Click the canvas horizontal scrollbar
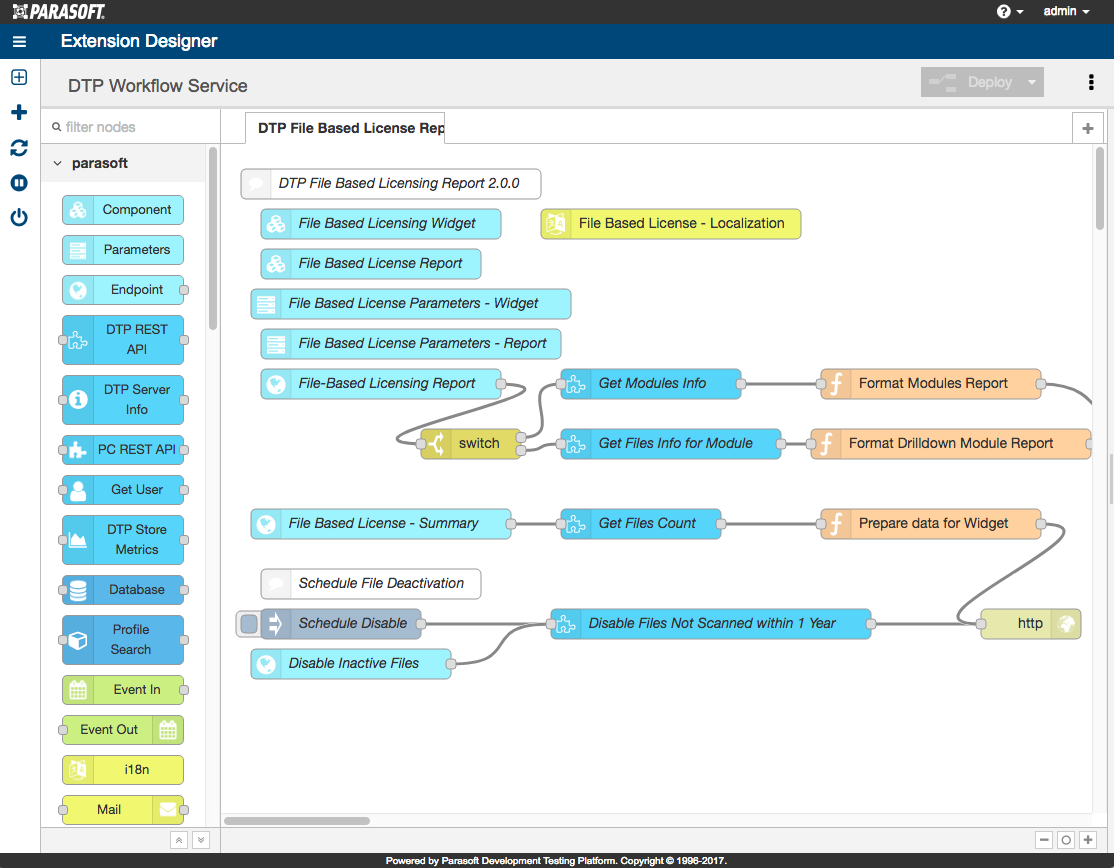Screen dimensions: 1114x868 (x=297, y=821)
